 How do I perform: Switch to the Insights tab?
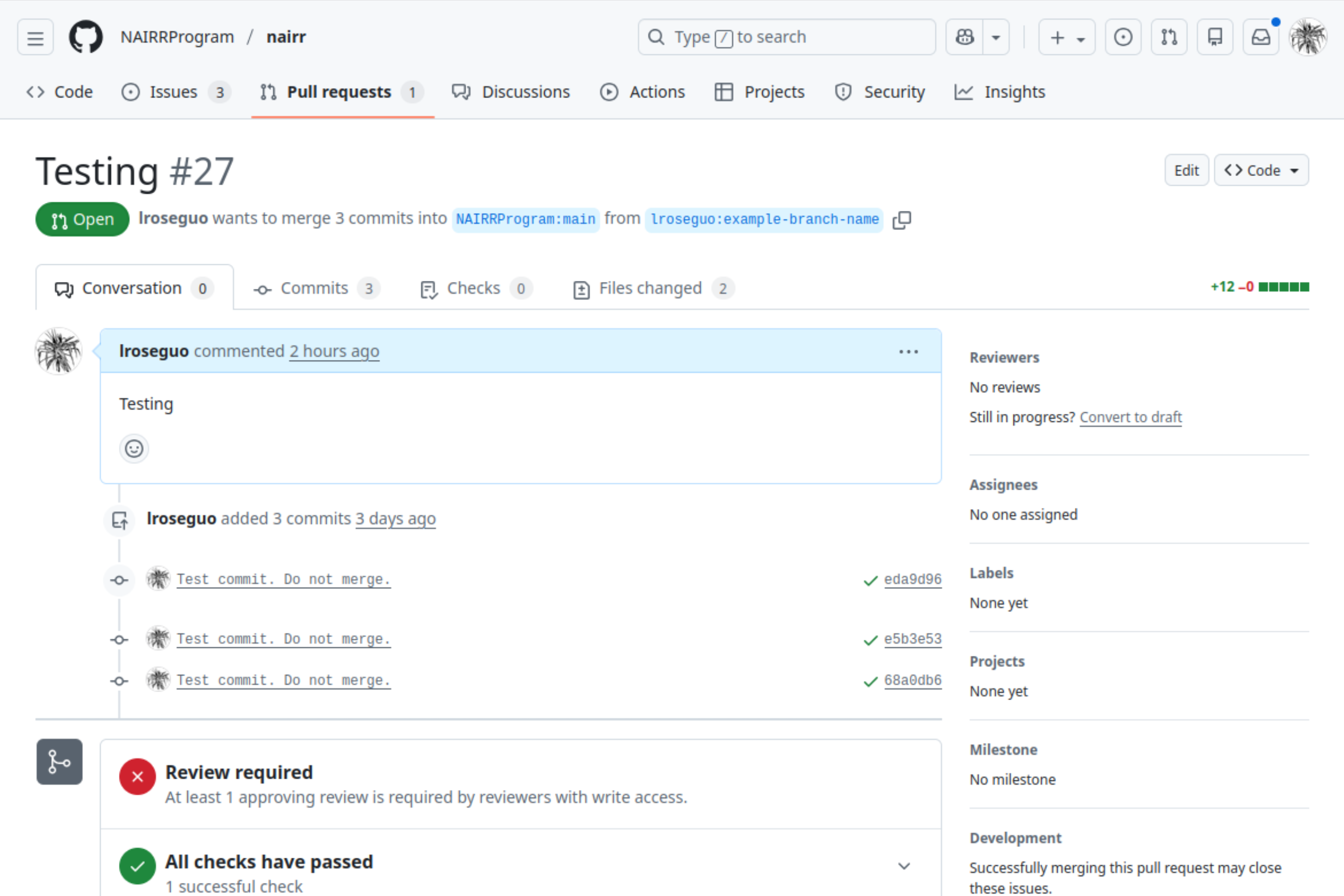point(1000,92)
